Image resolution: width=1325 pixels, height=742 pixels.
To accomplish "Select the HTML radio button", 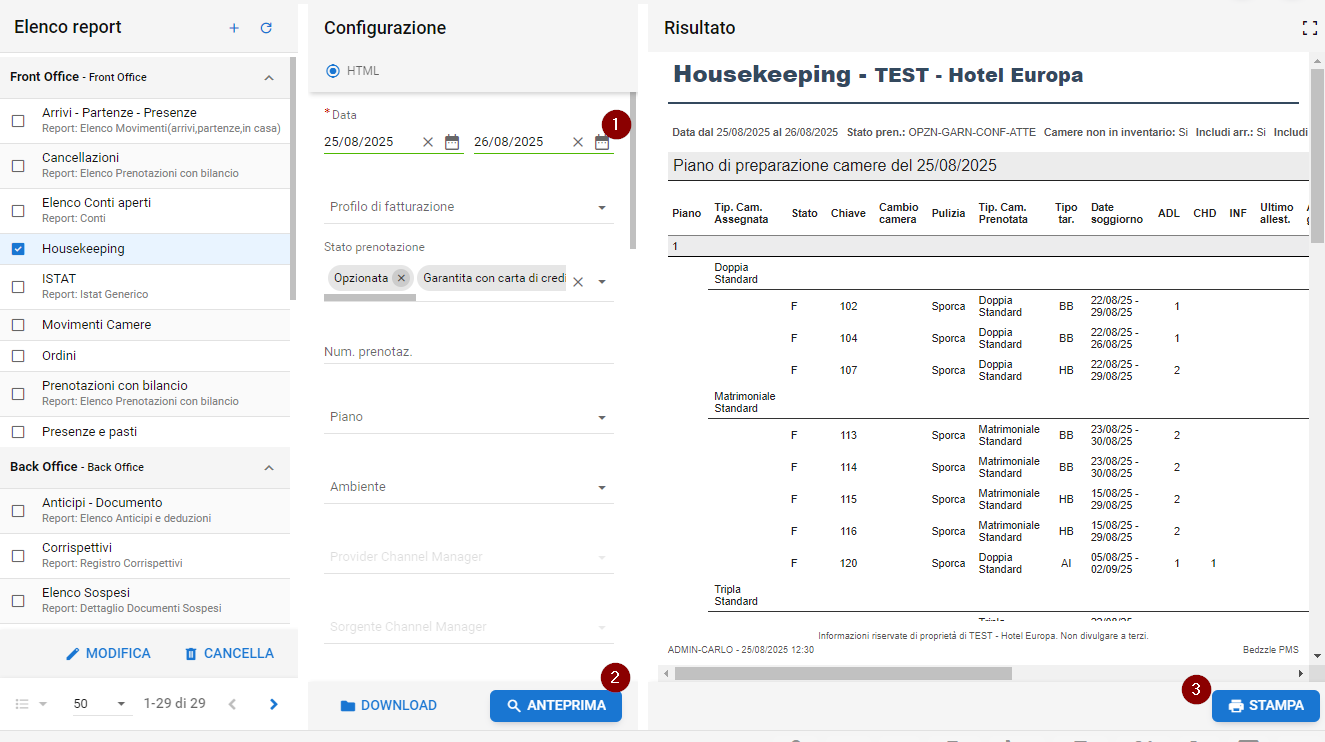I will pyautogui.click(x=333, y=71).
